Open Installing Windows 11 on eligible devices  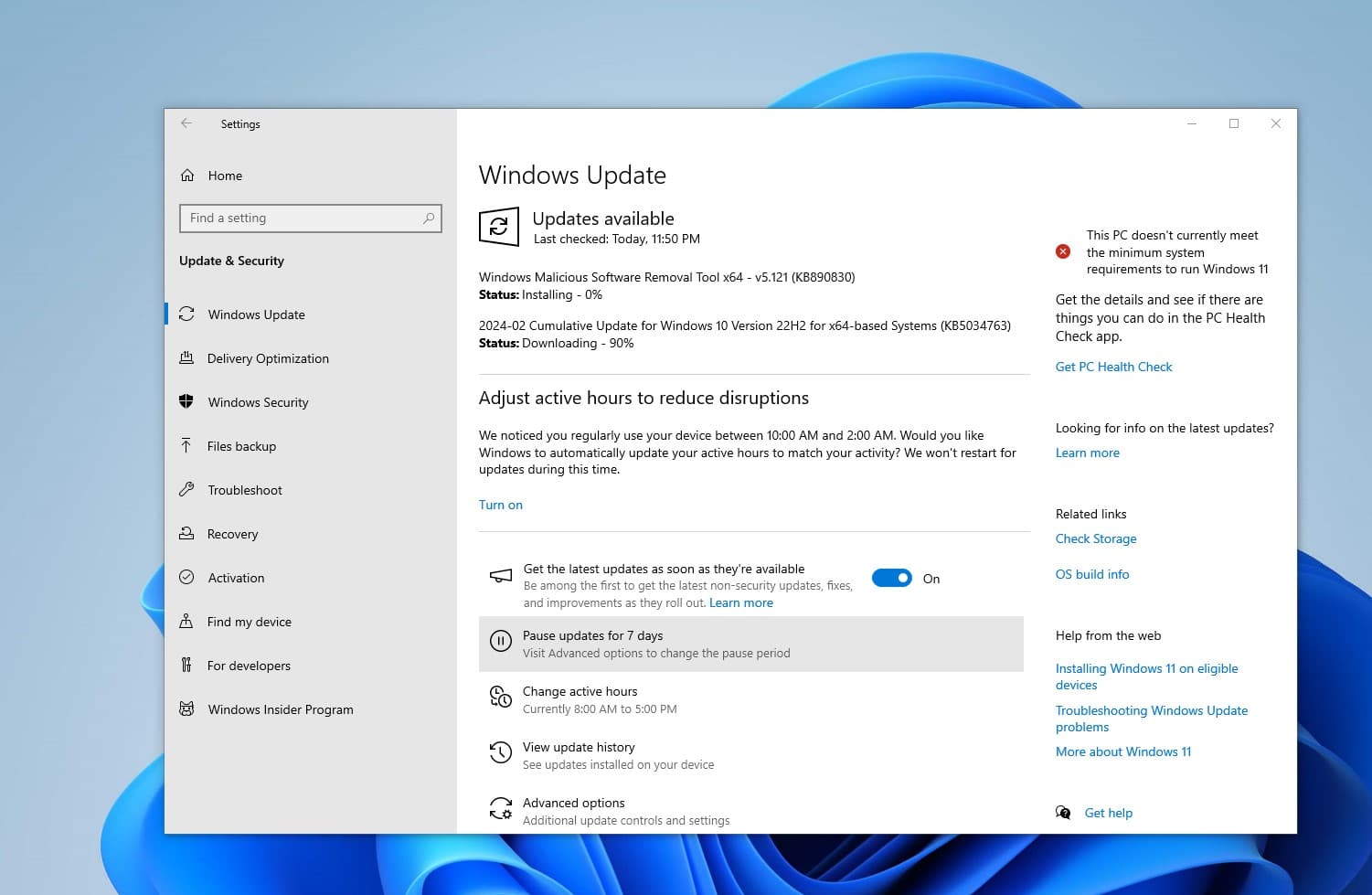[x=1146, y=677]
